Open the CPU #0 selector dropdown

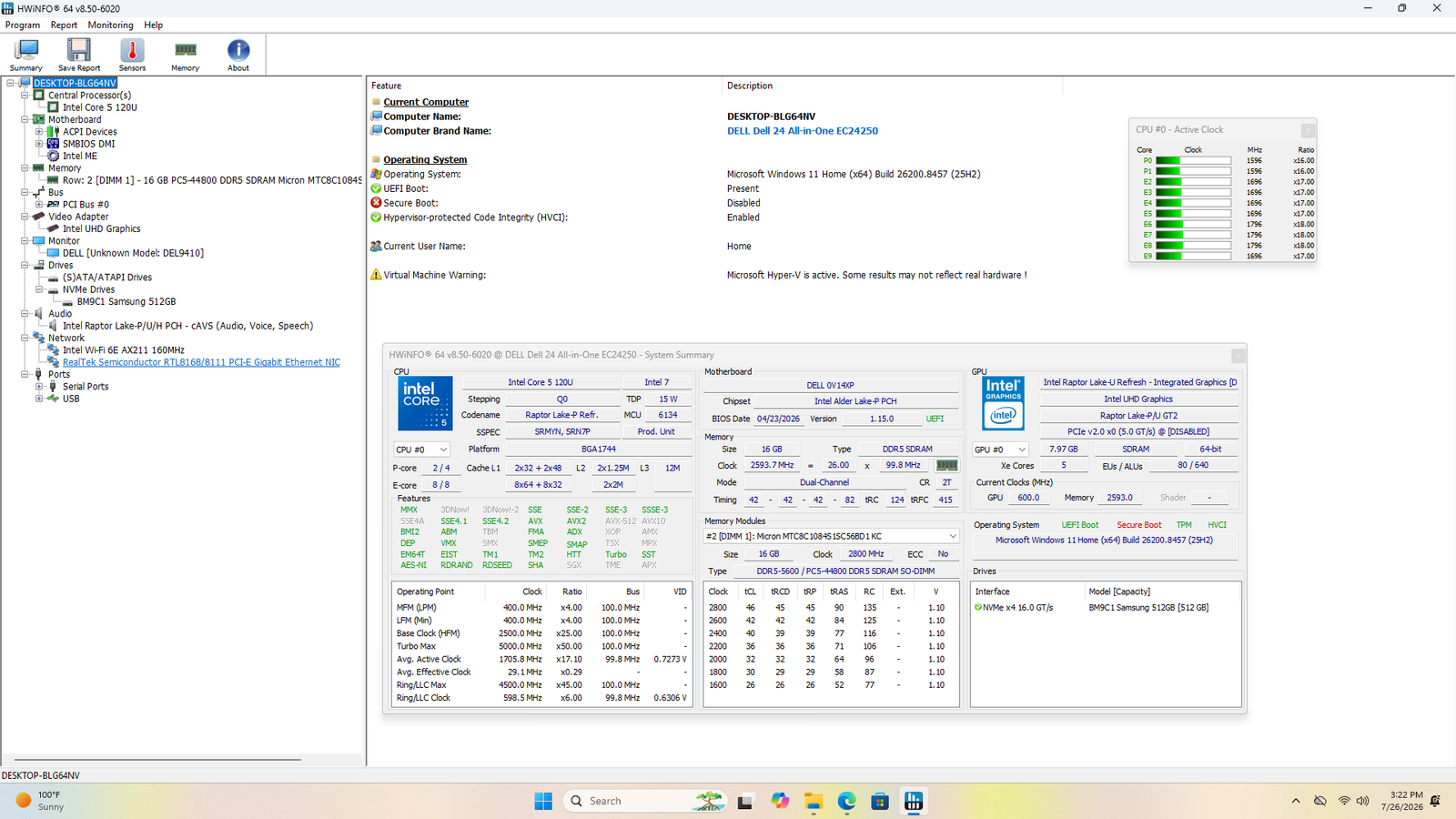421,450
